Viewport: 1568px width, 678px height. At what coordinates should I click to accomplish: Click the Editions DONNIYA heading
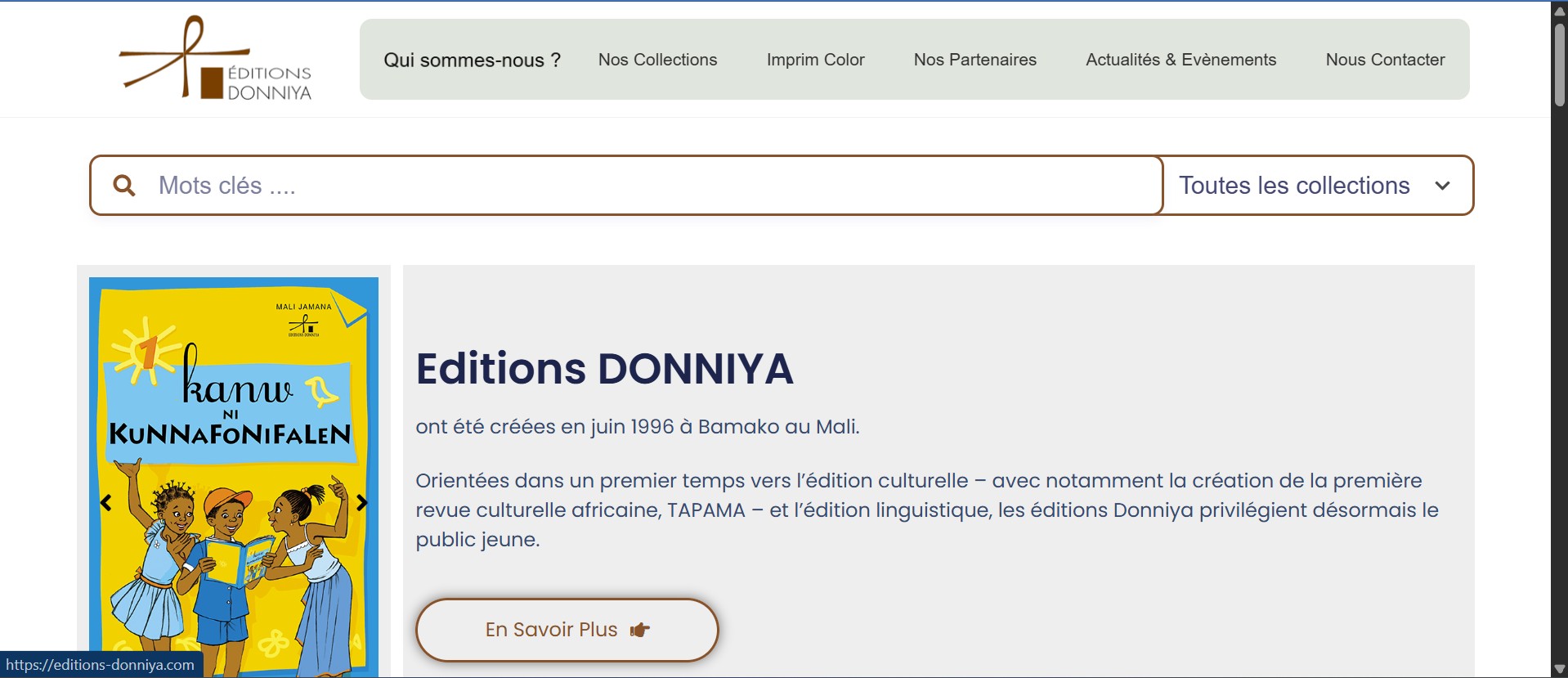coord(604,368)
